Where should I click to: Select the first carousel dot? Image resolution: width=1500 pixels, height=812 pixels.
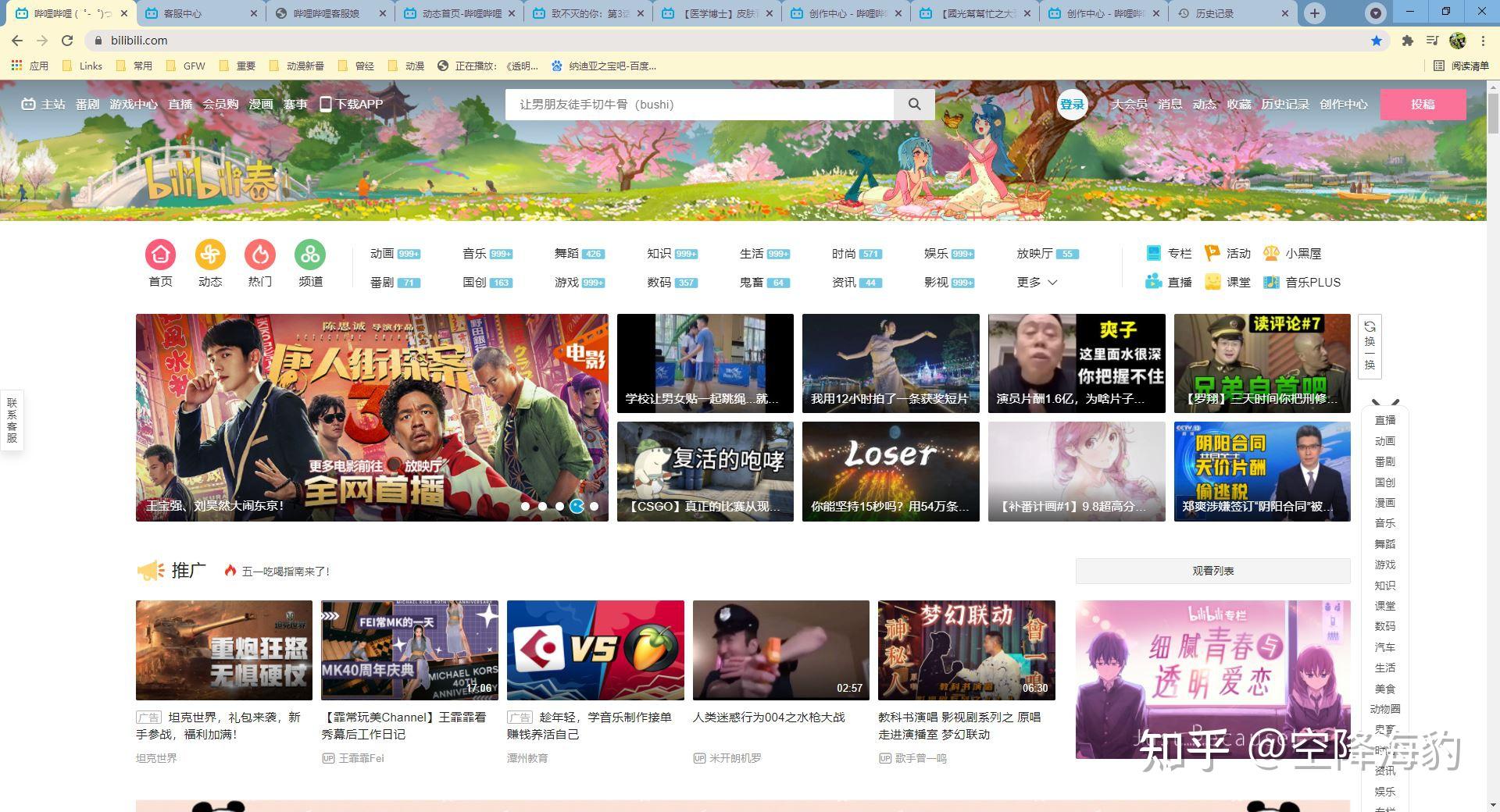pos(525,506)
